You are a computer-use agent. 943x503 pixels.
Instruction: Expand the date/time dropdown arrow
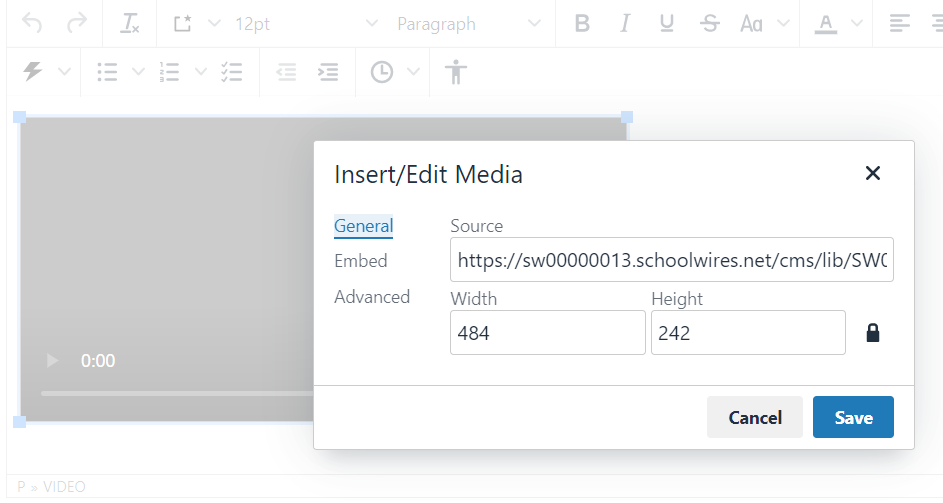(413, 72)
